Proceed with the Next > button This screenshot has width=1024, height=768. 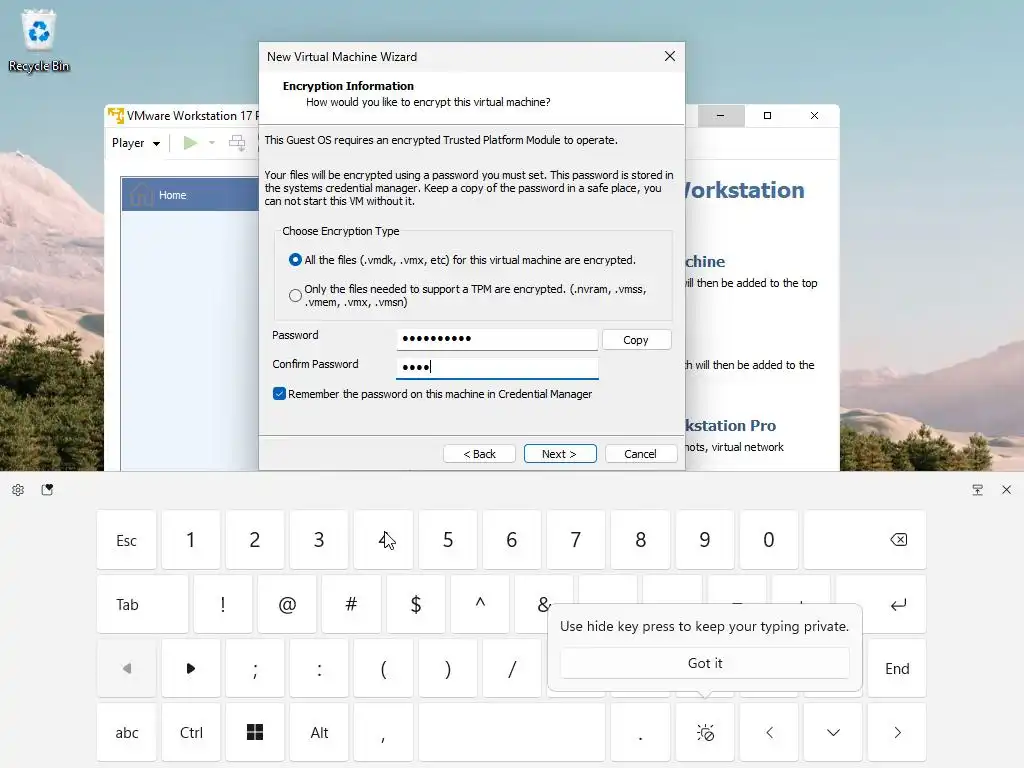(560, 454)
